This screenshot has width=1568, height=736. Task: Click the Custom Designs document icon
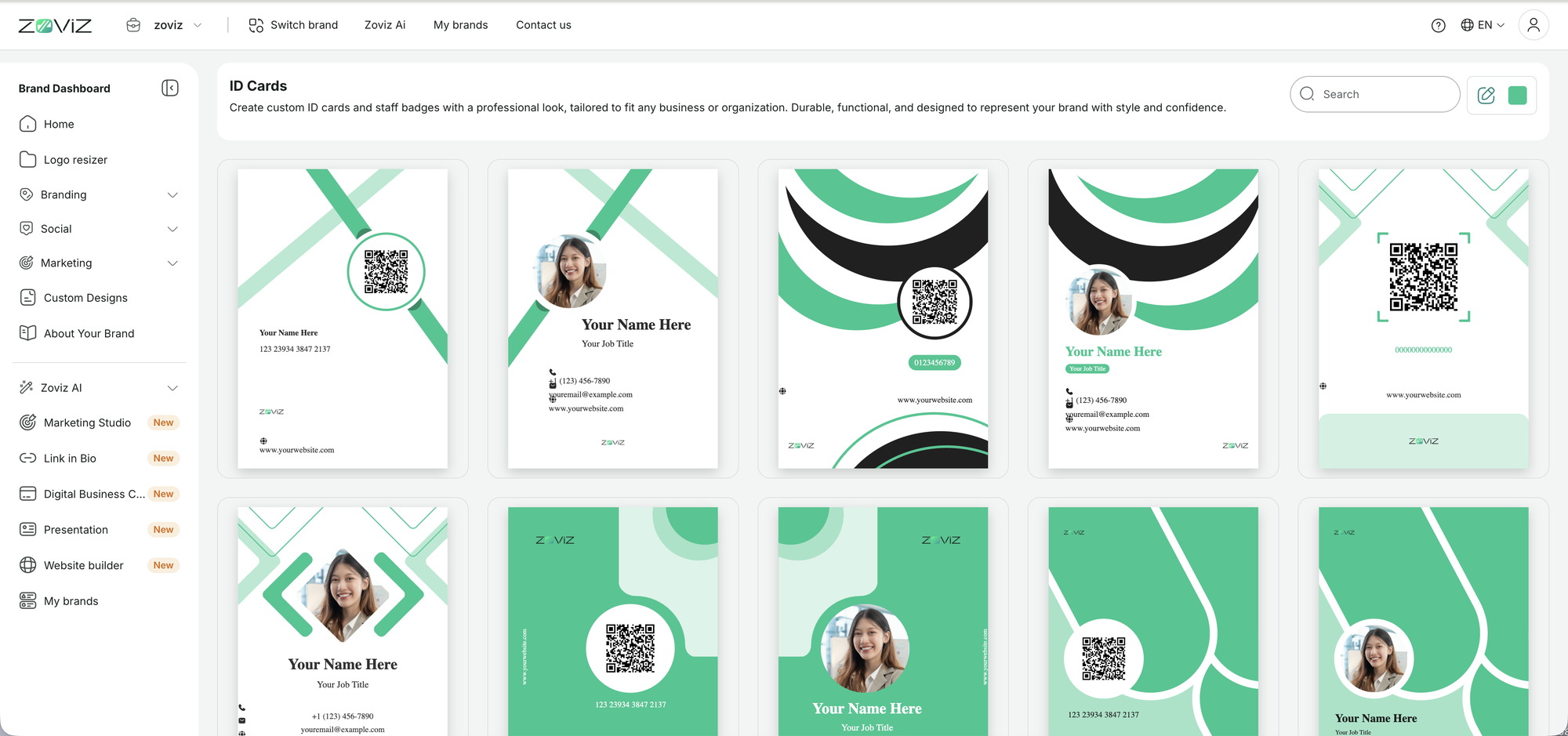[x=27, y=297]
